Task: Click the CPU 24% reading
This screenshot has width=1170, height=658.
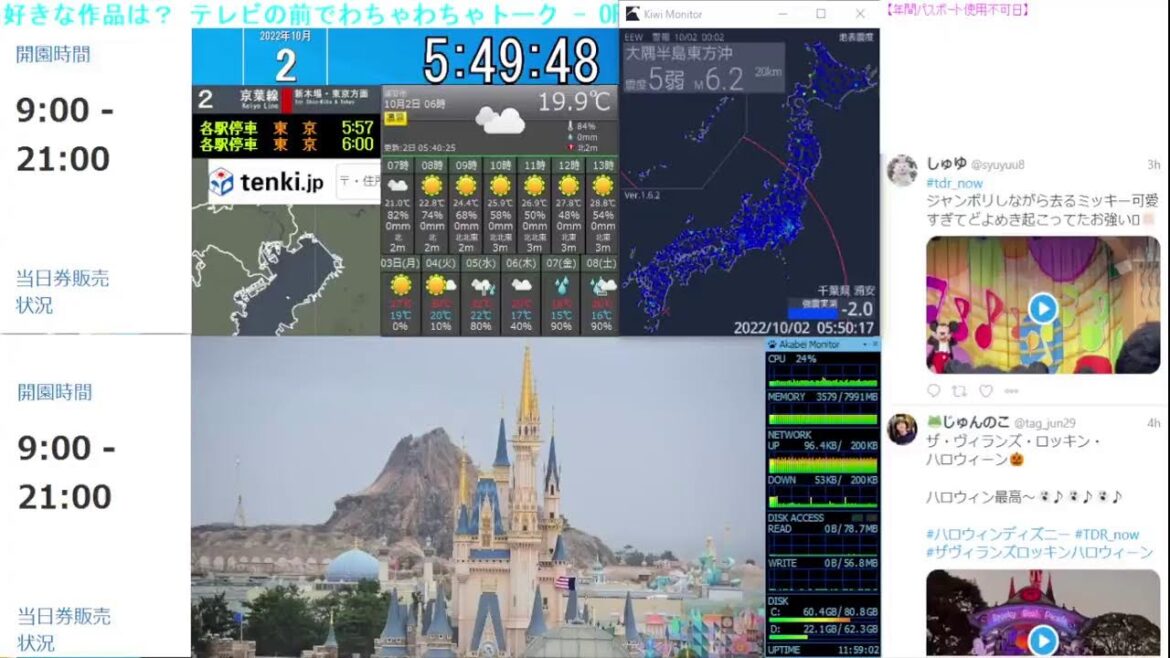Action: (x=792, y=359)
